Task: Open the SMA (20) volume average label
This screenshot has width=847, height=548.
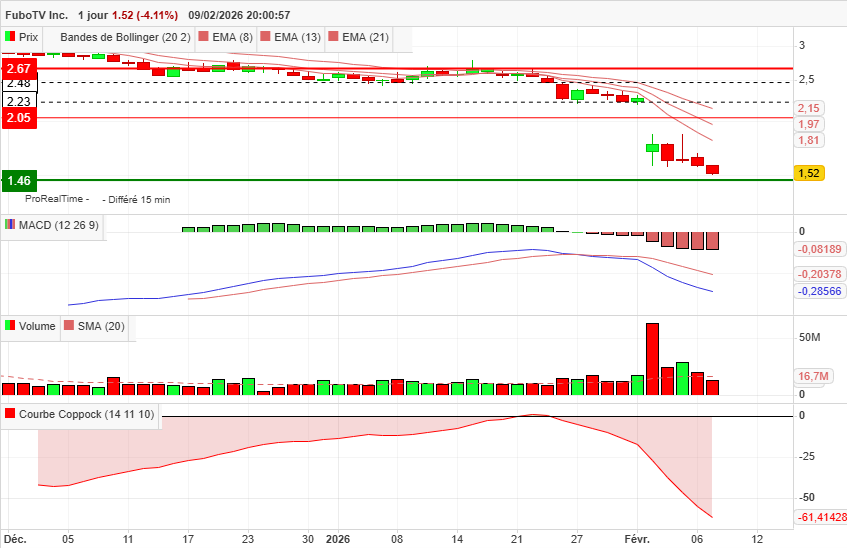Action: tap(101, 326)
